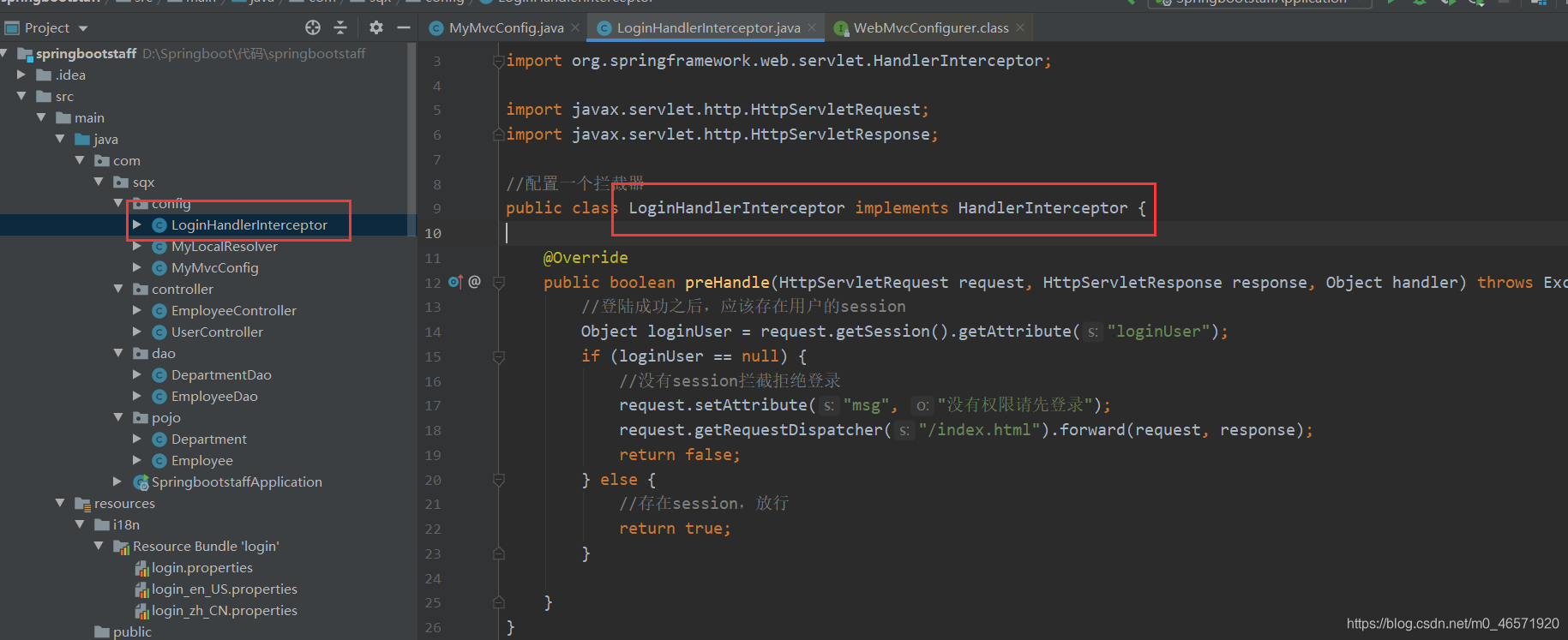Image resolution: width=1568 pixels, height=640 pixels.
Task: Expand the .idea folder
Action: coord(21,75)
